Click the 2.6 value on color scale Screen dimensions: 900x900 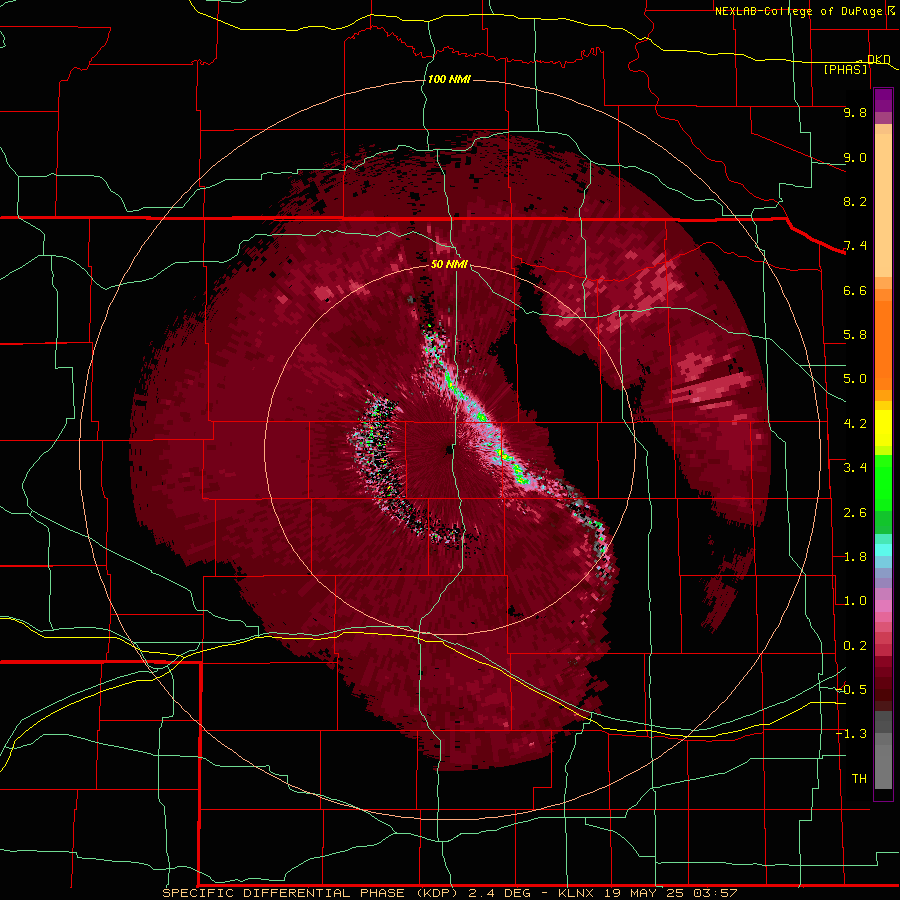pos(855,513)
